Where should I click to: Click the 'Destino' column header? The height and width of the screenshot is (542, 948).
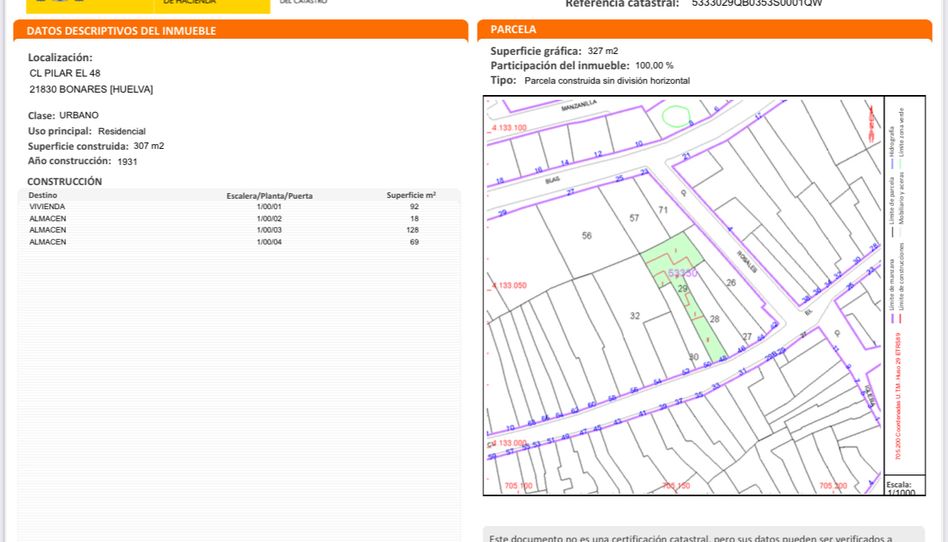click(43, 195)
